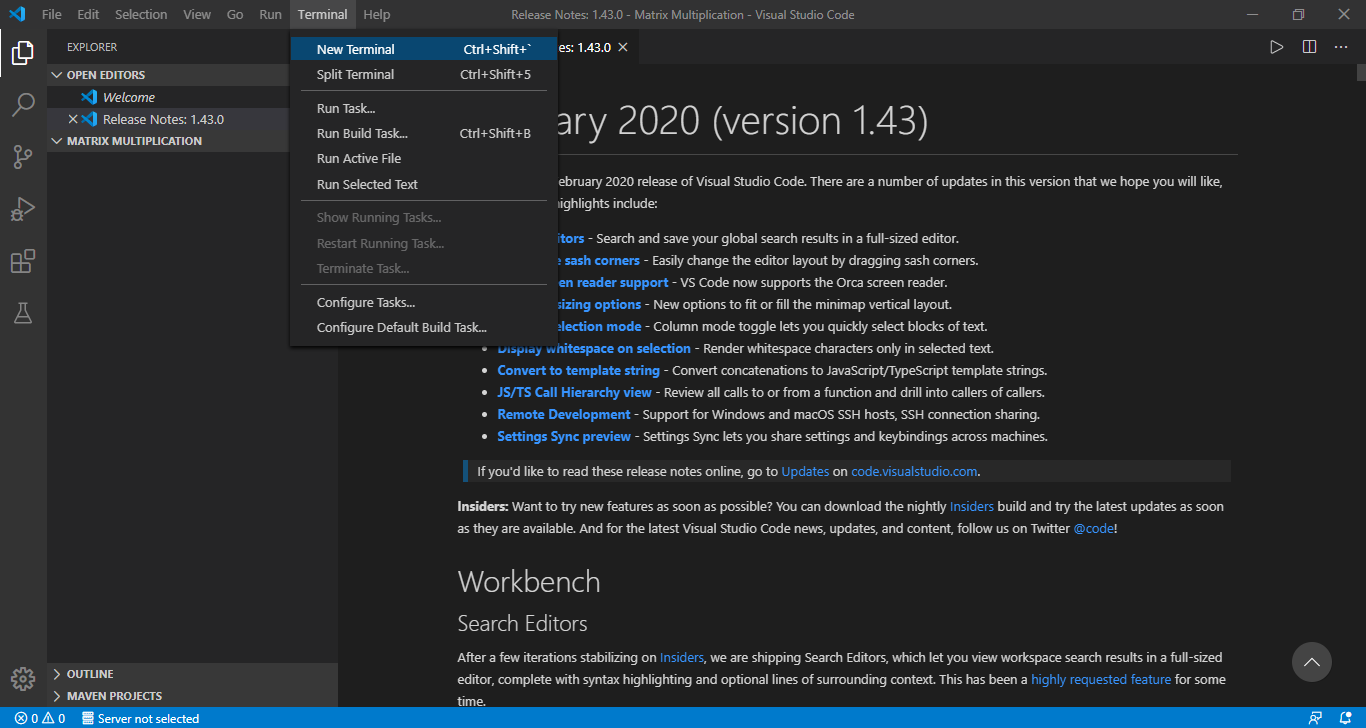The width and height of the screenshot is (1366, 728).
Task: Open the @code Twitter link
Action: tap(1093, 528)
